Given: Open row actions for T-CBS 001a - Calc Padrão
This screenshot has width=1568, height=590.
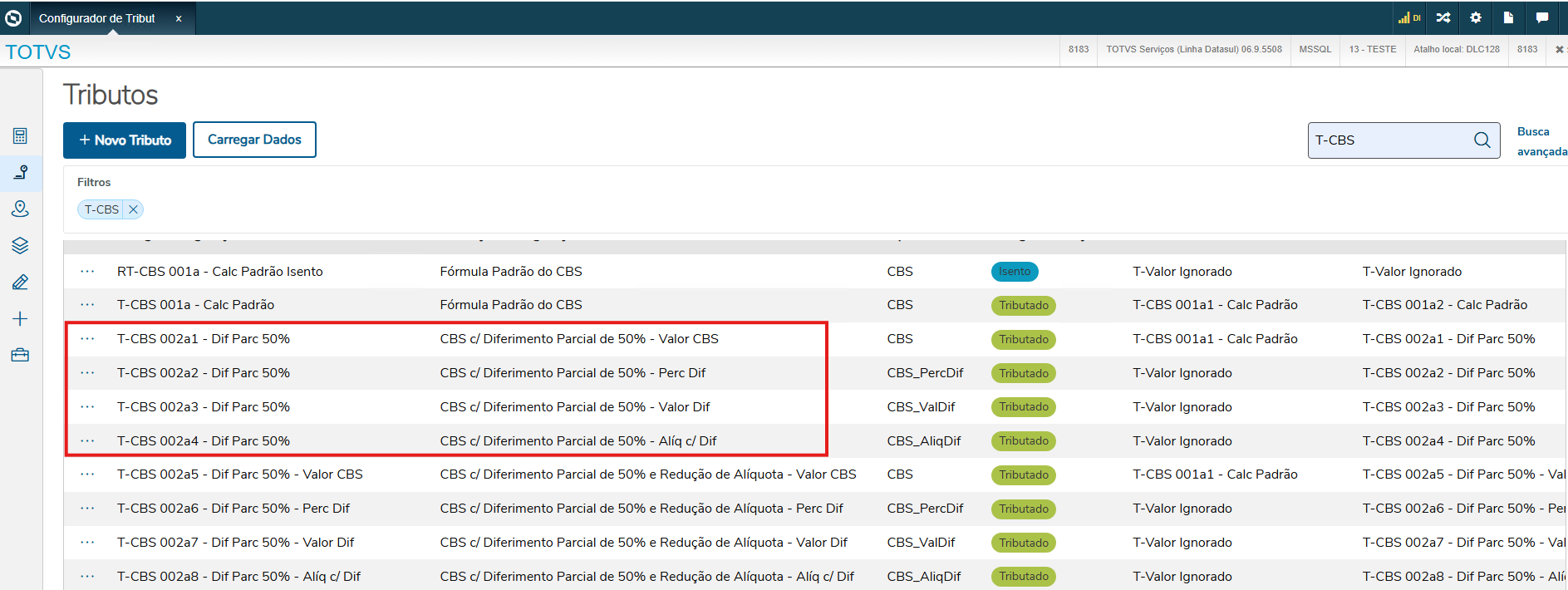Looking at the screenshot, I should click(x=87, y=305).
